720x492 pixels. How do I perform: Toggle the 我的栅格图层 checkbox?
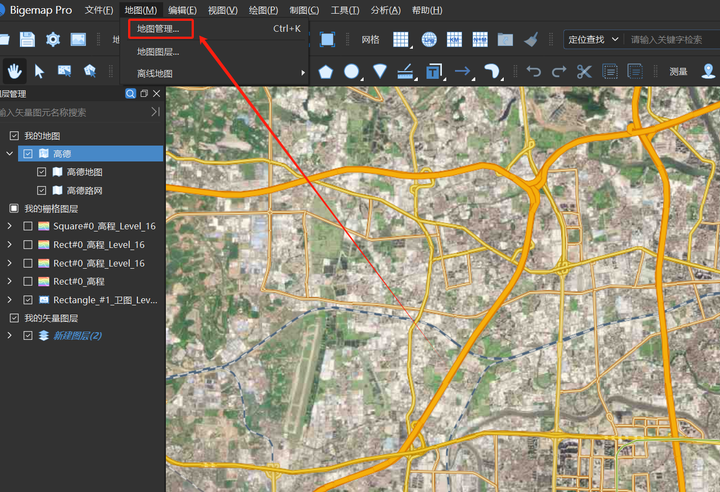coord(14,209)
